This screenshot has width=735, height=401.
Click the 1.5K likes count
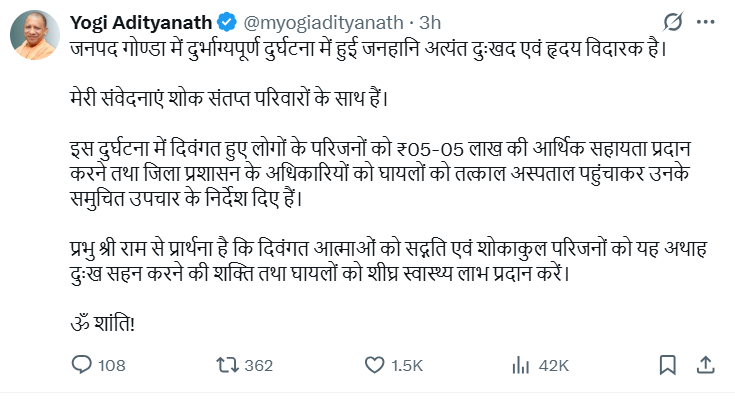[x=407, y=366]
